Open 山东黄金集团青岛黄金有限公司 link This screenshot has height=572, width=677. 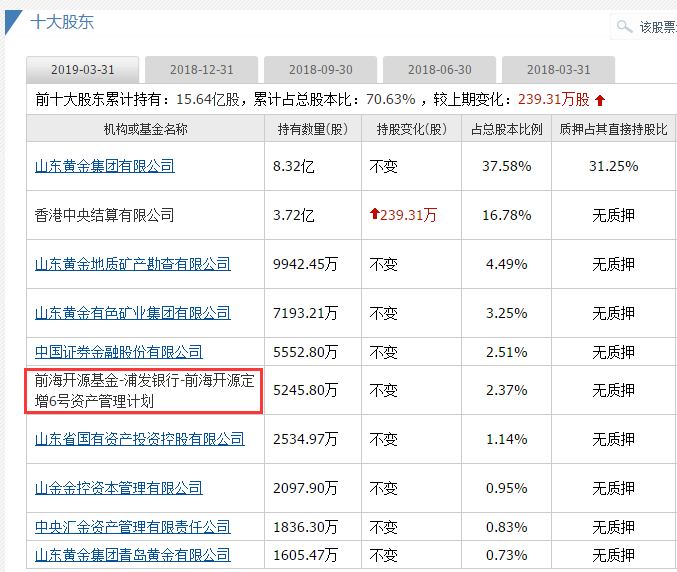(133, 555)
